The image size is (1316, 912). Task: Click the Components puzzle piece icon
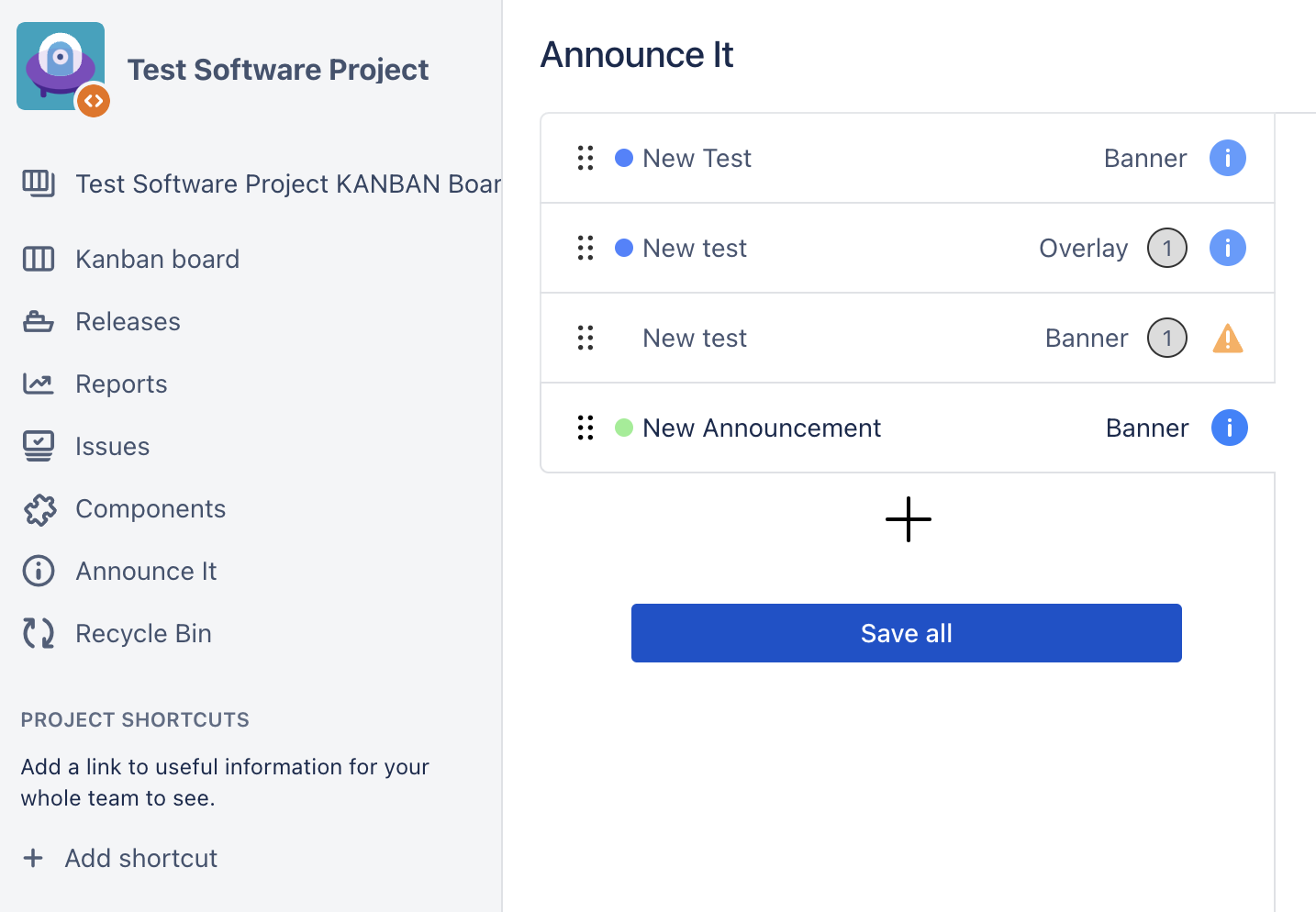(x=39, y=509)
